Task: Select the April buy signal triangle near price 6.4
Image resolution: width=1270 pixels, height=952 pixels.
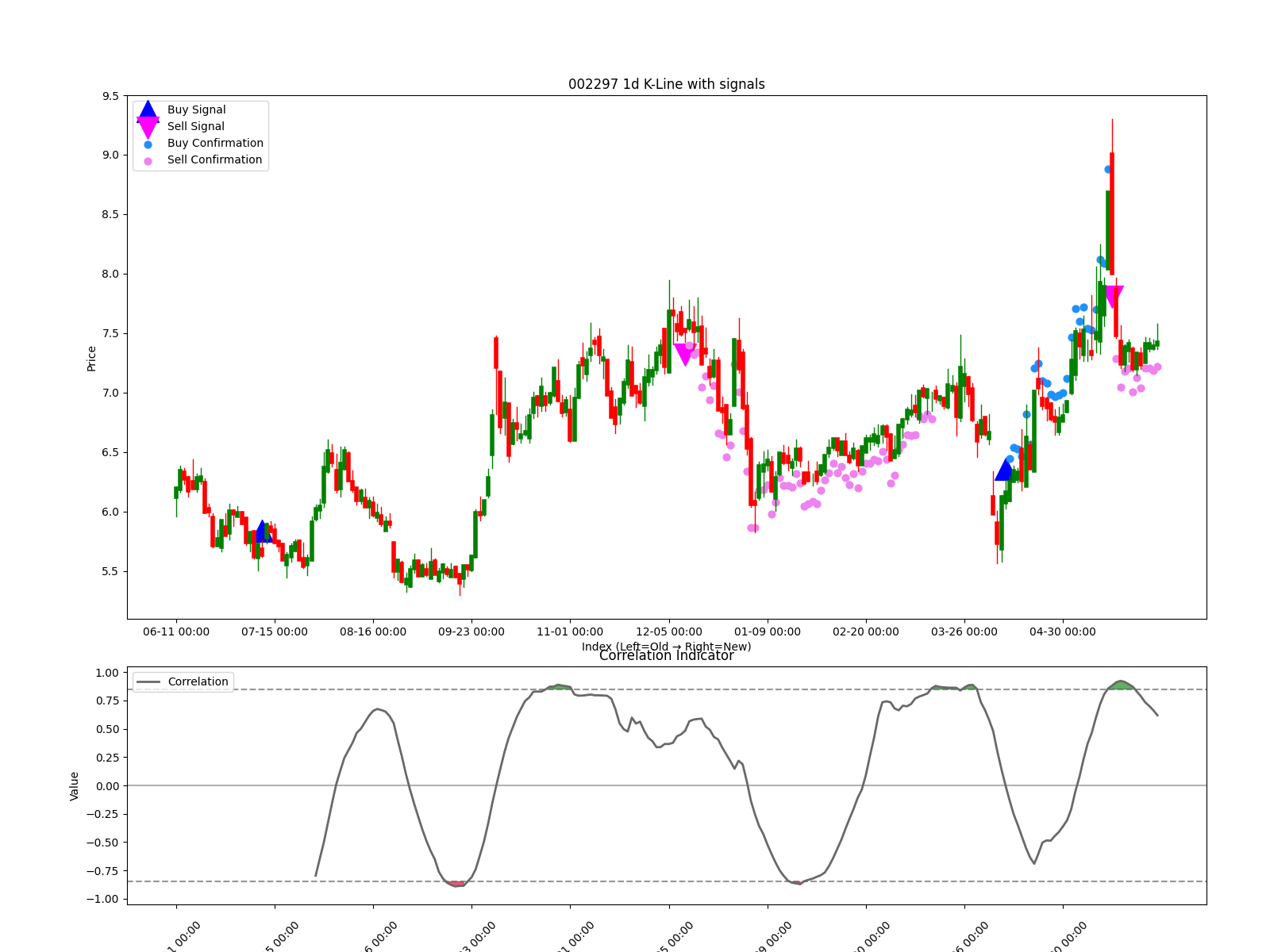Action: coord(1004,469)
